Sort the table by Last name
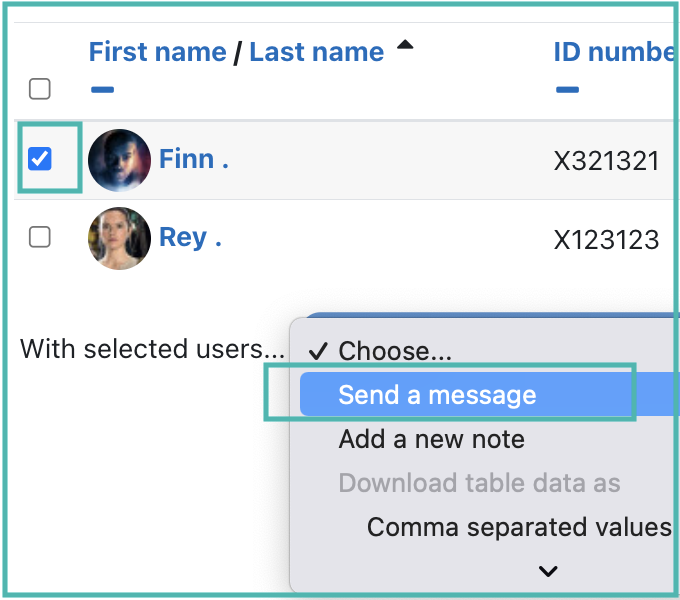The width and height of the screenshot is (680, 600). coord(316,53)
